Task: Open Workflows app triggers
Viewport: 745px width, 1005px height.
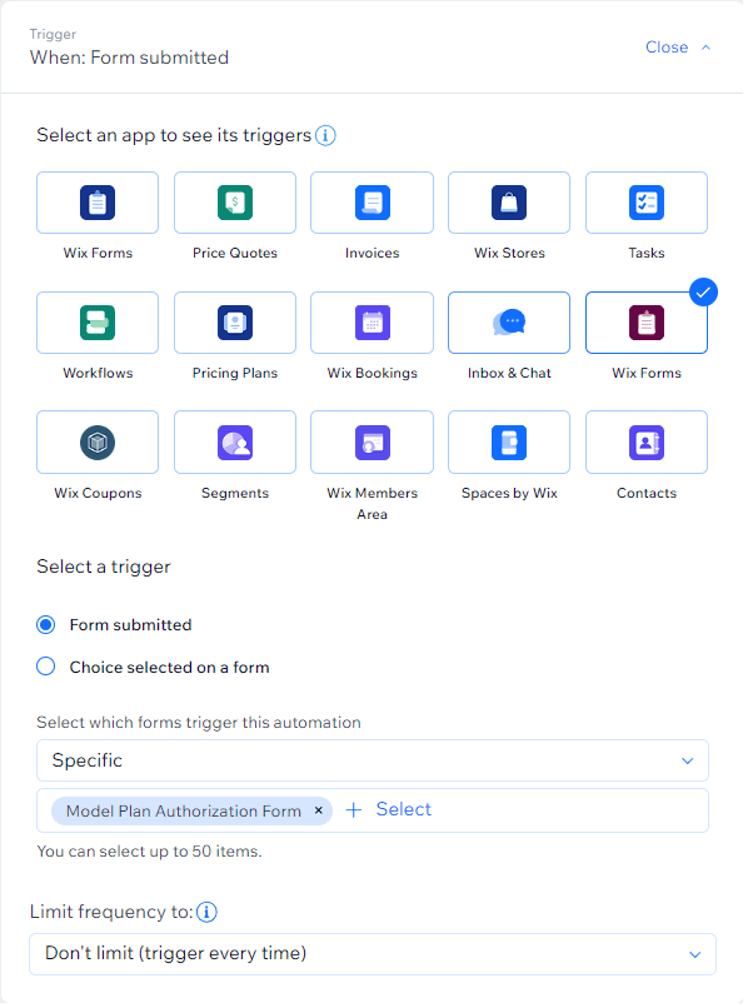Action: click(x=97, y=322)
